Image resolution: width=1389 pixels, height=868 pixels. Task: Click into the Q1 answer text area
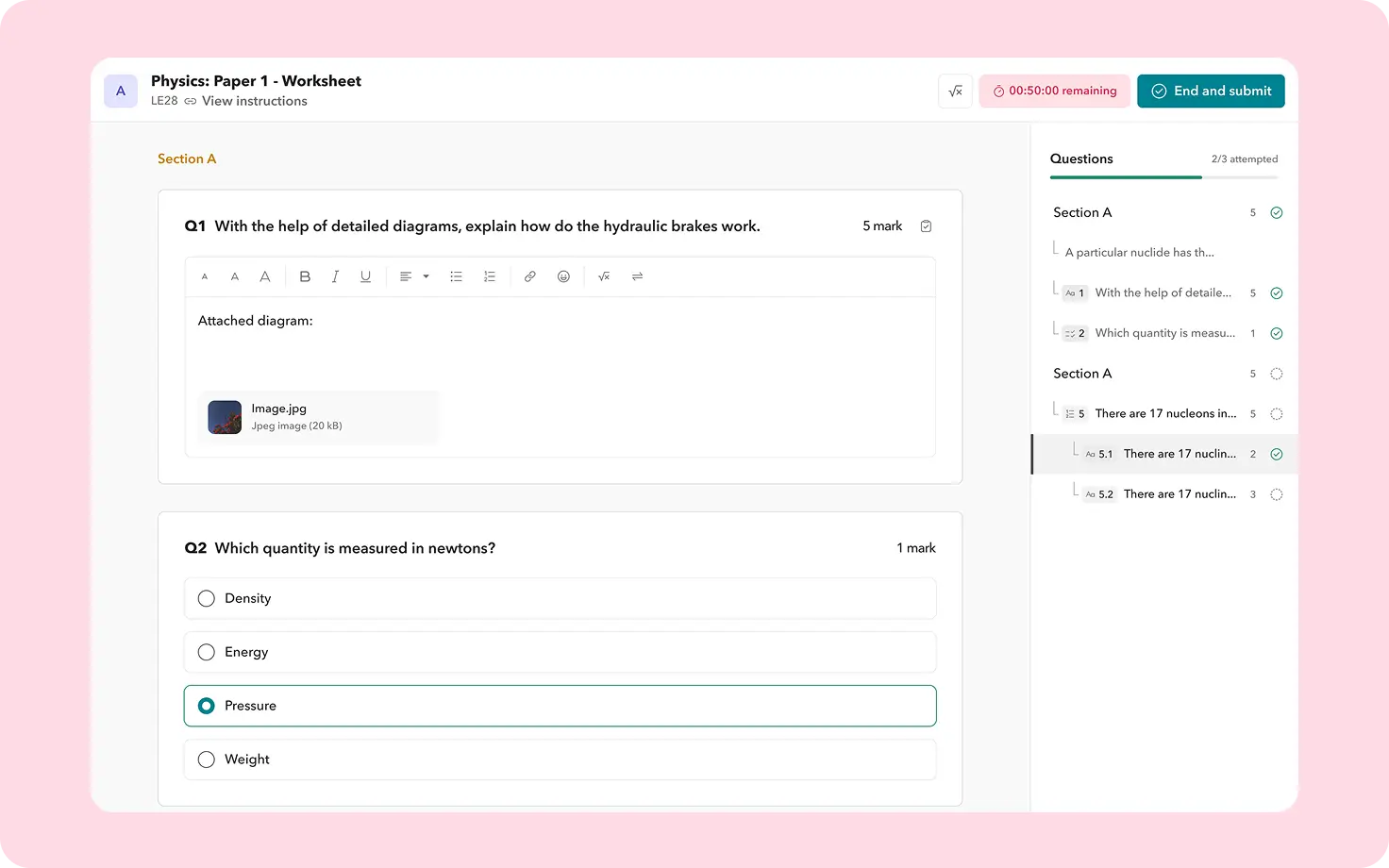tap(561, 377)
